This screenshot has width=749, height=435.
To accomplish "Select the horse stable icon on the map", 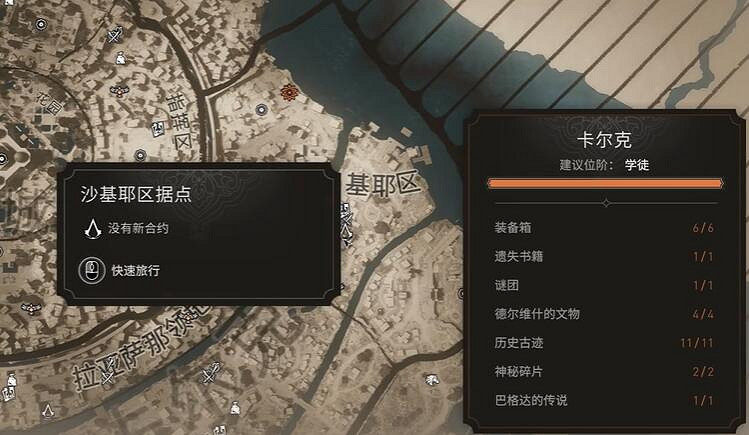I will tap(431, 380).
